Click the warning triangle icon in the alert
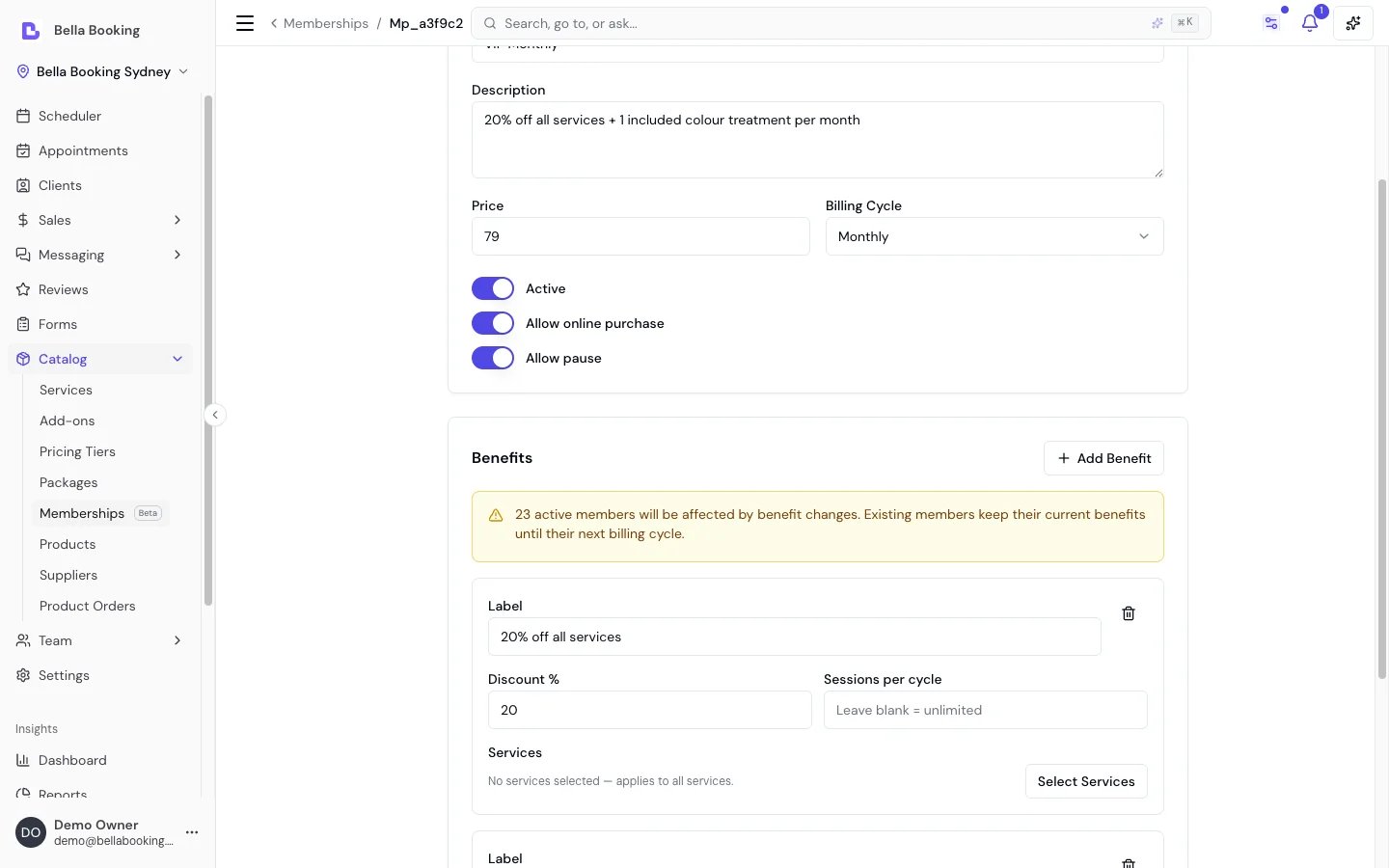1389x868 pixels. point(496,515)
